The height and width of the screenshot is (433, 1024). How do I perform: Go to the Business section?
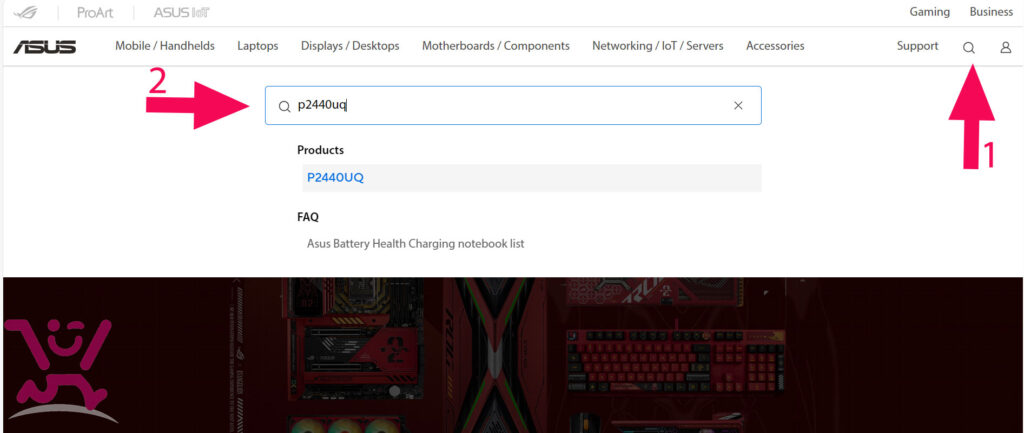(991, 12)
